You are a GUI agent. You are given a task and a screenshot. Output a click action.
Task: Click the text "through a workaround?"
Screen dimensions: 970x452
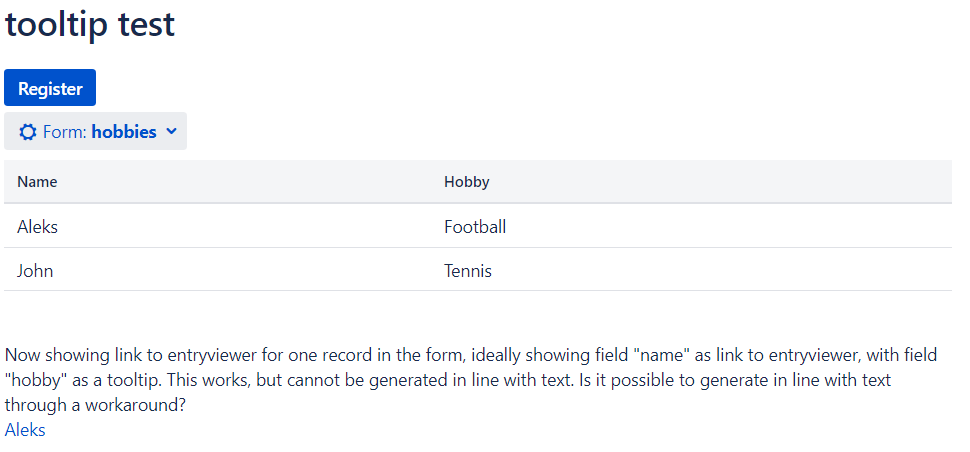[x=95, y=405]
